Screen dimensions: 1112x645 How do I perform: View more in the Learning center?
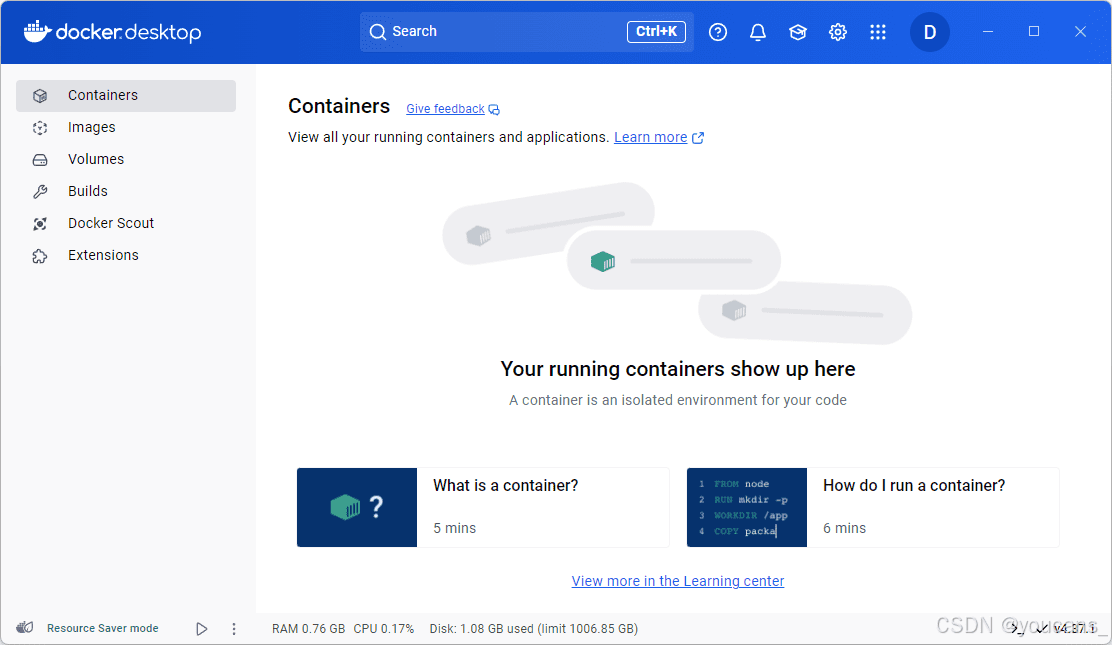pos(678,581)
